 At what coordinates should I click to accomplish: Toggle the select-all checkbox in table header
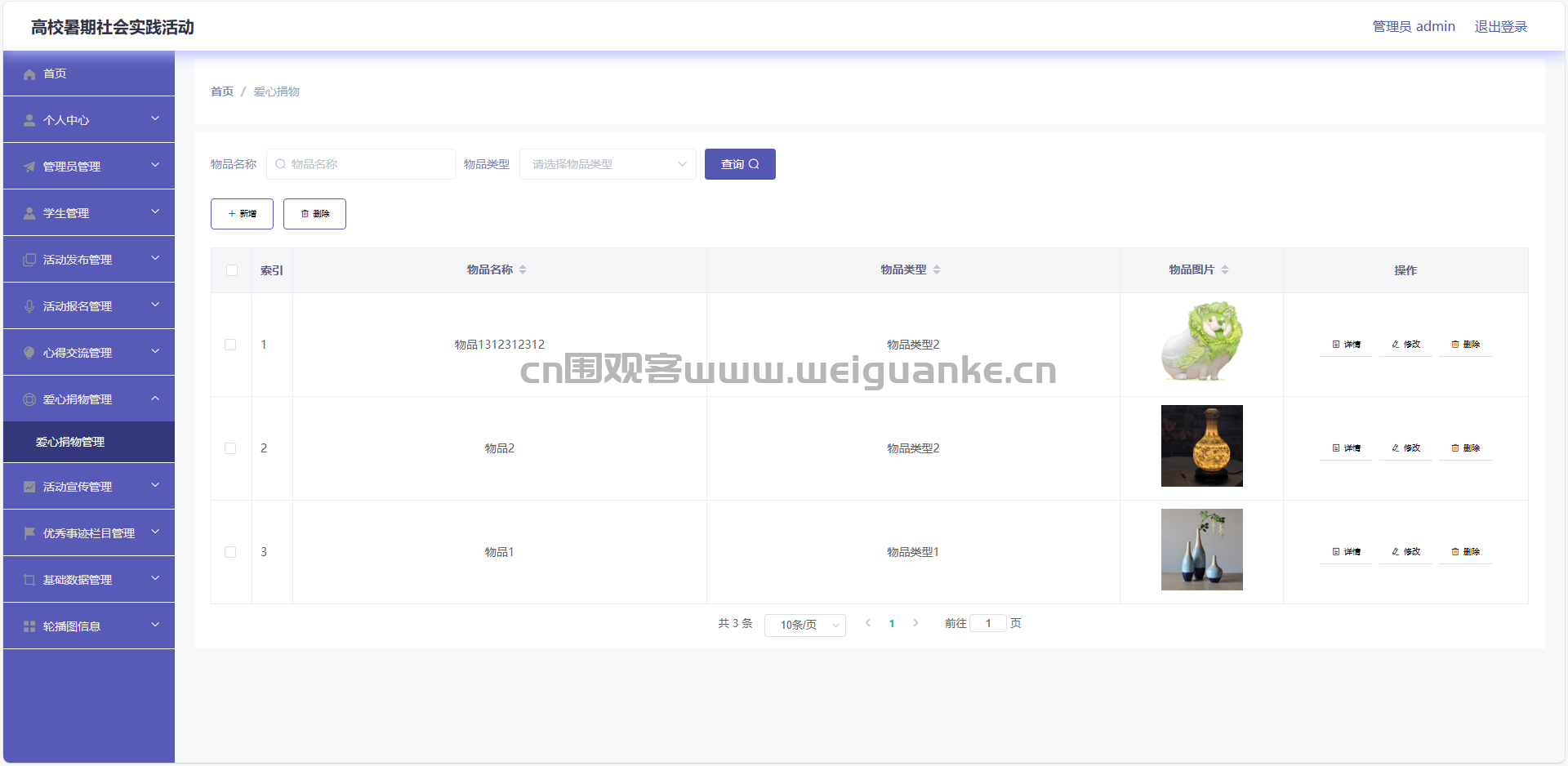[232, 270]
